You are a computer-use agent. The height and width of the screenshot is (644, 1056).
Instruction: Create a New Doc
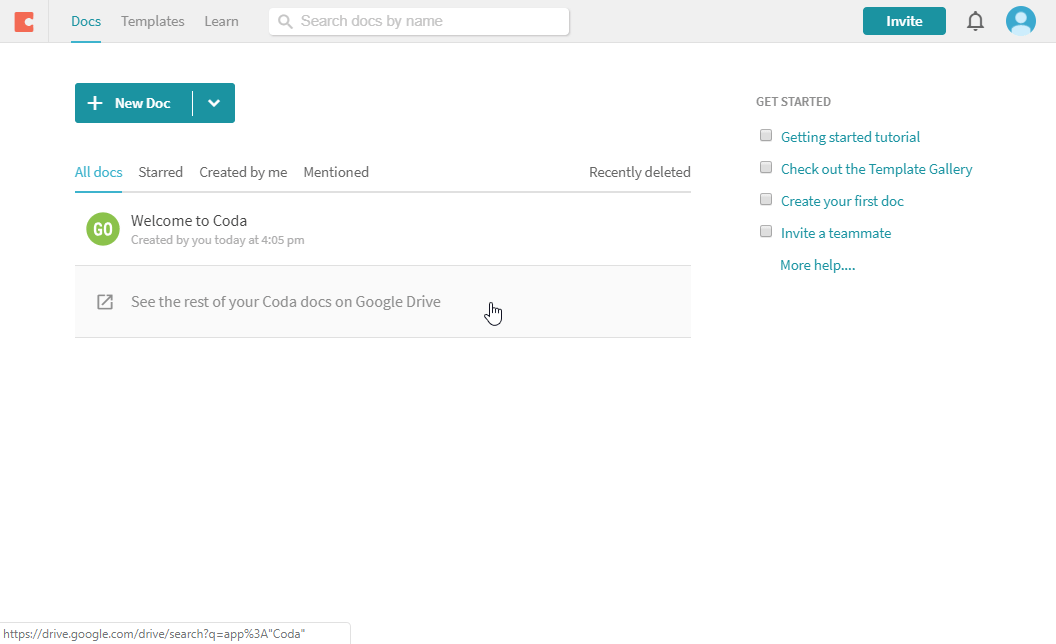pyautogui.click(x=134, y=103)
